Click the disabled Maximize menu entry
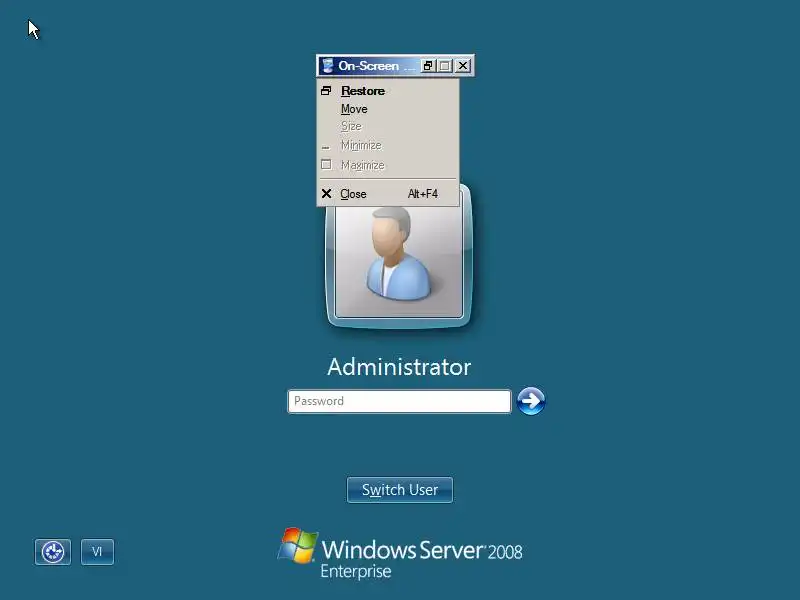This screenshot has height=600, width=800. click(x=388, y=165)
